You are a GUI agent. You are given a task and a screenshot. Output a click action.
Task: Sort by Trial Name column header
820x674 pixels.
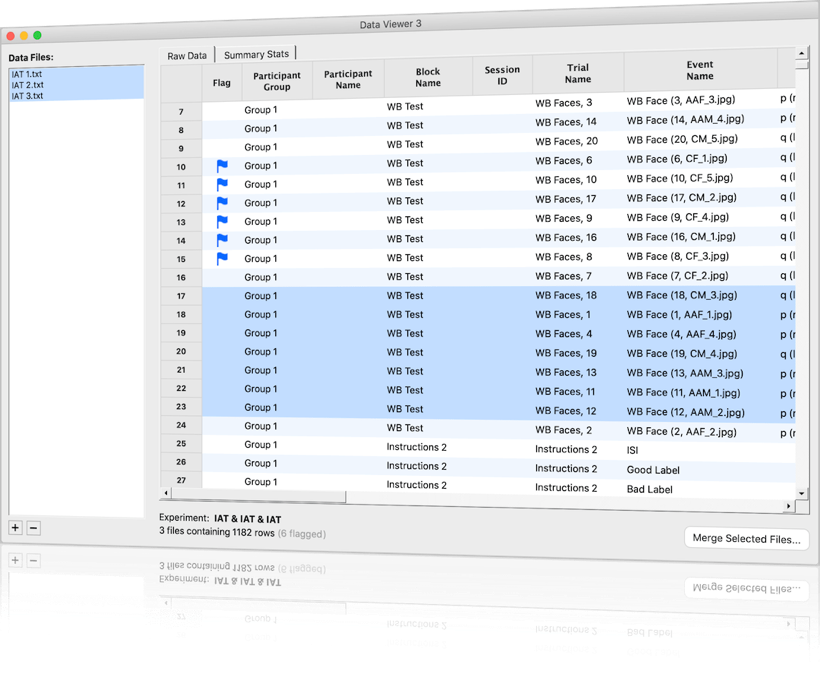coord(577,73)
